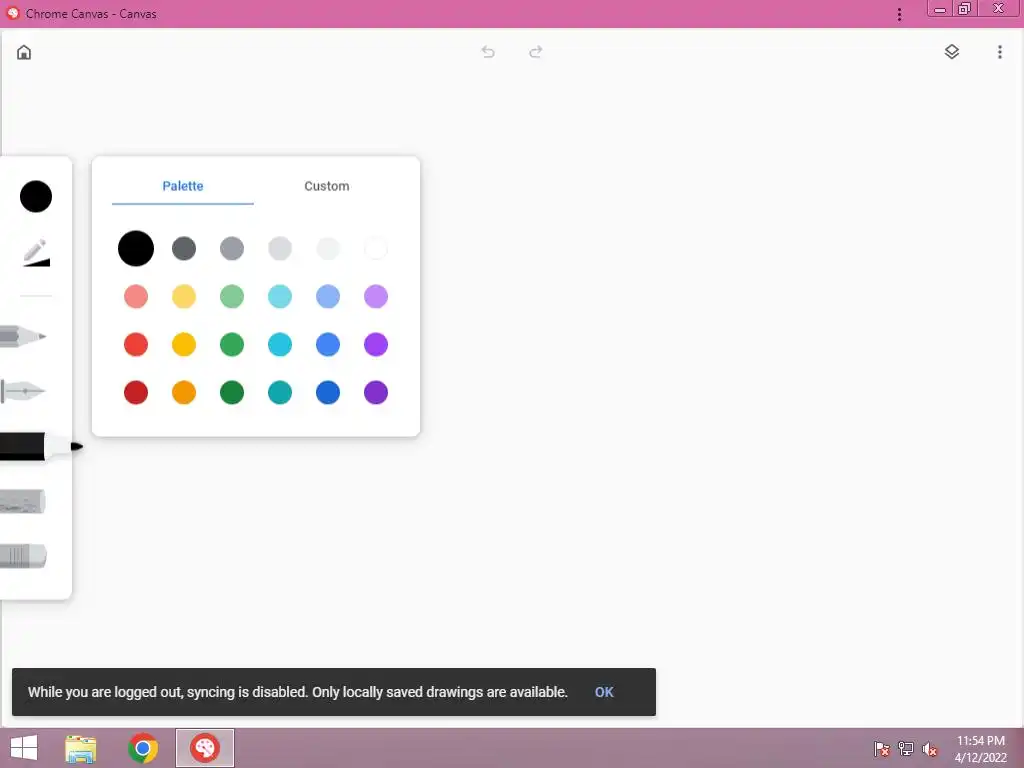Open the Layers panel icon
Image resolution: width=1024 pixels, height=768 pixels.
pyautogui.click(x=952, y=52)
